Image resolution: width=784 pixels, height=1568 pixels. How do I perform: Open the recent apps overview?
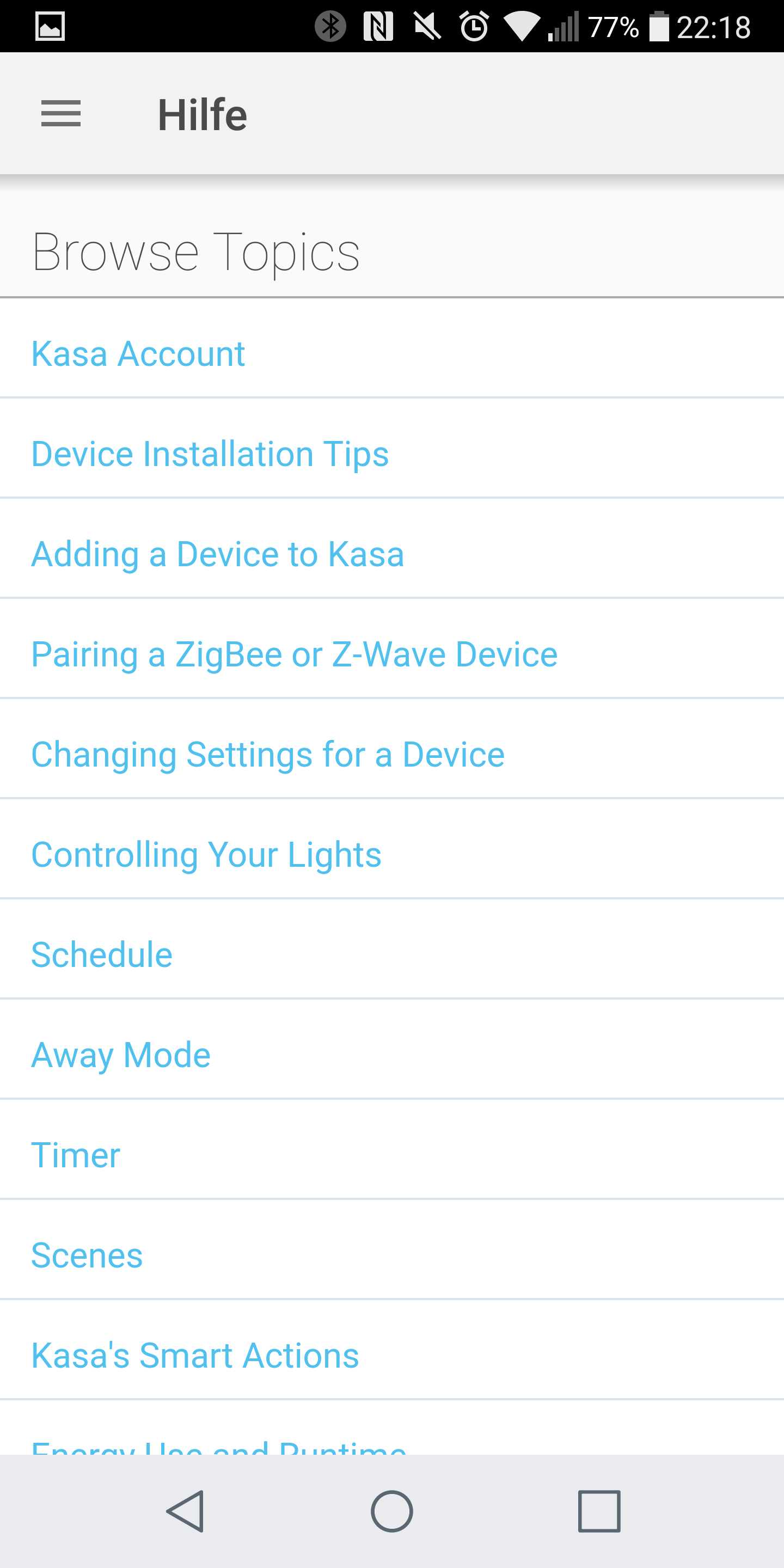click(599, 1511)
